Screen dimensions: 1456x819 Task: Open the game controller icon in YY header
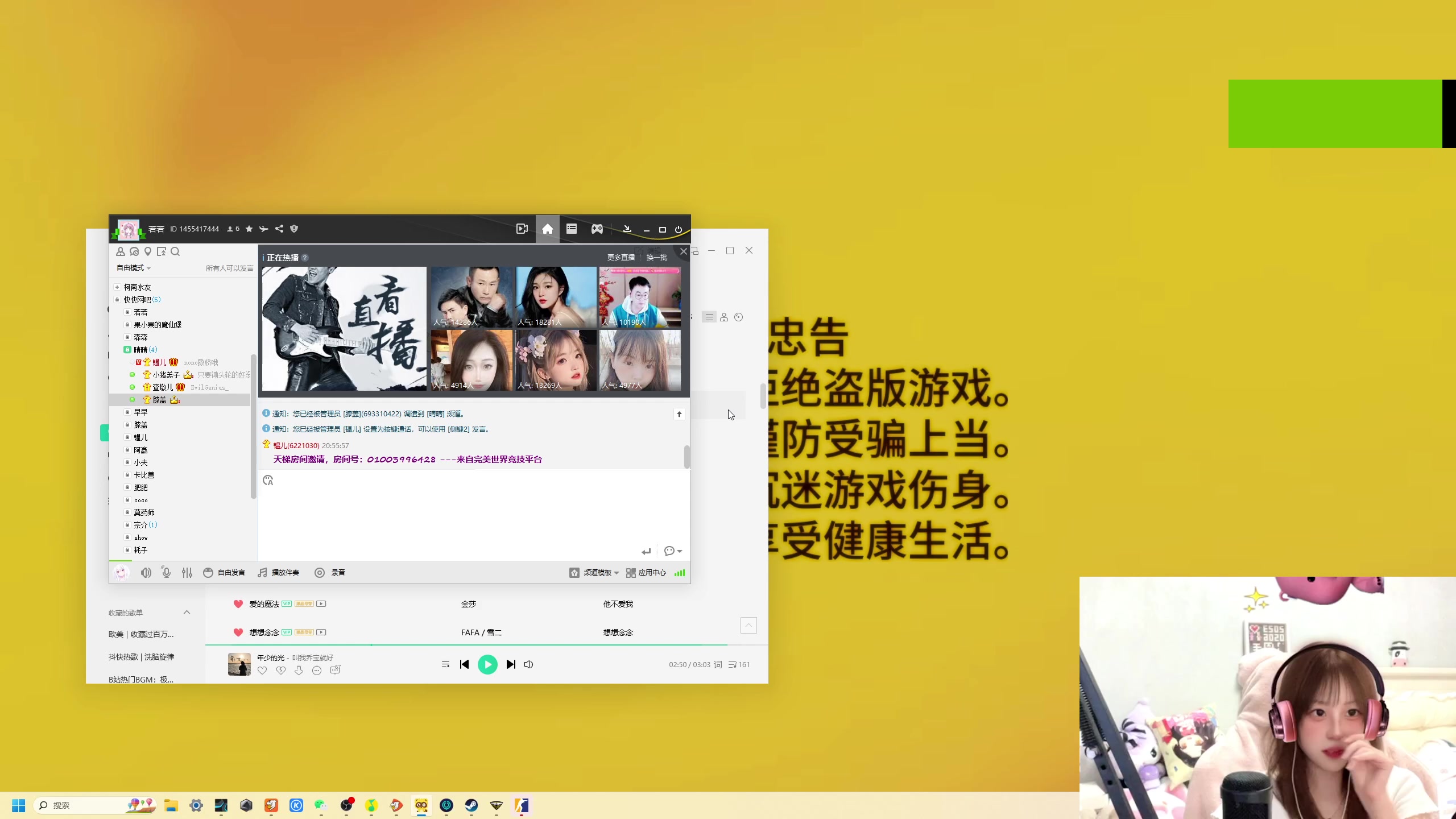[x=597, y=229]
